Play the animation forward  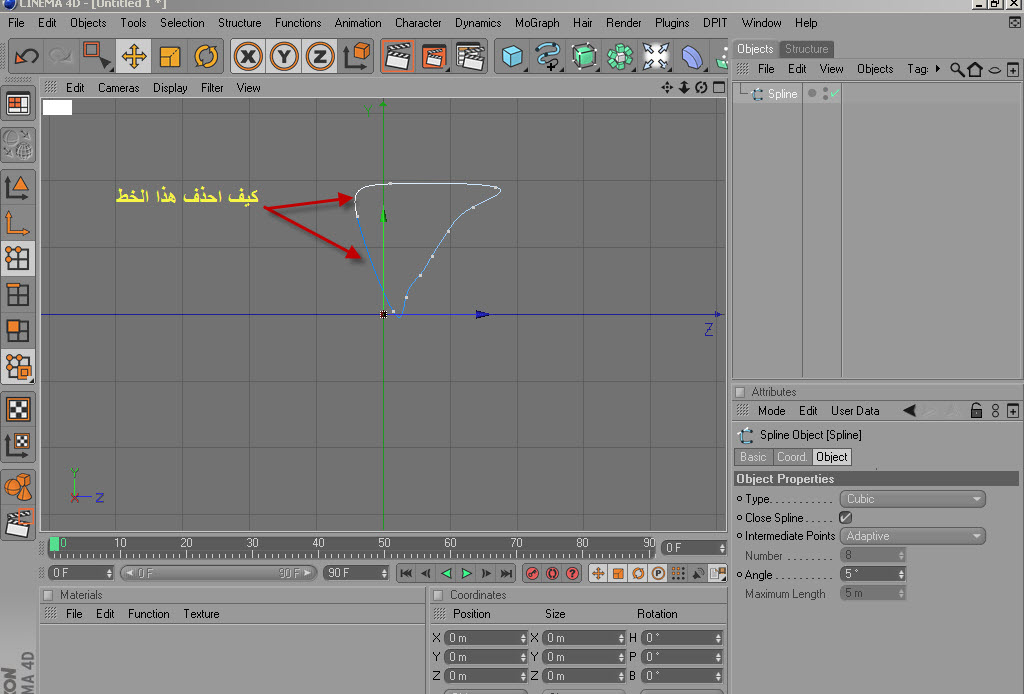tap(466, 573)
